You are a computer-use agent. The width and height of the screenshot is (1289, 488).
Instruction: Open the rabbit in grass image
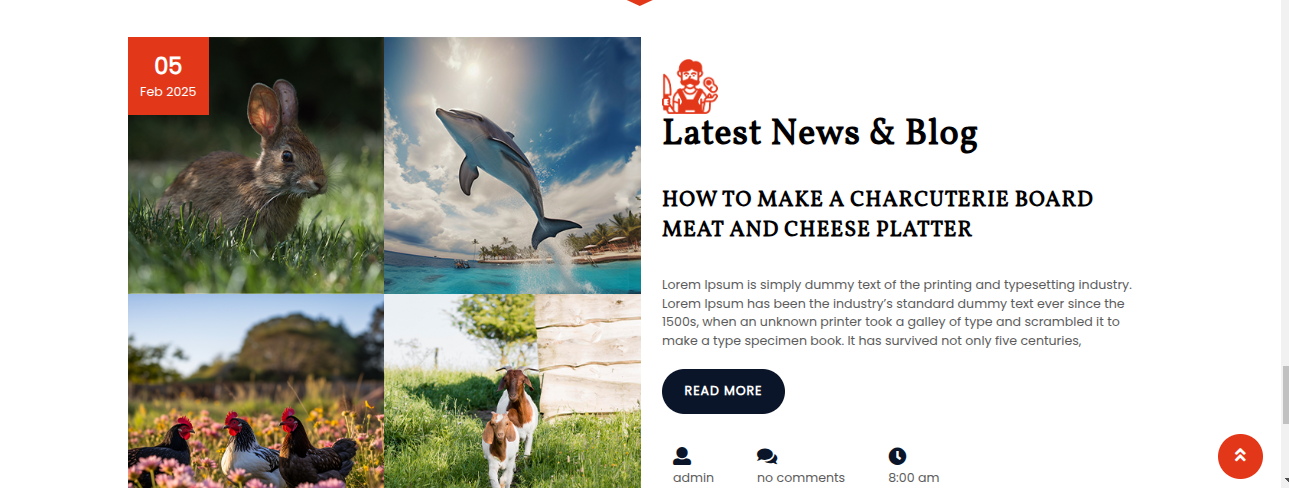256,165
